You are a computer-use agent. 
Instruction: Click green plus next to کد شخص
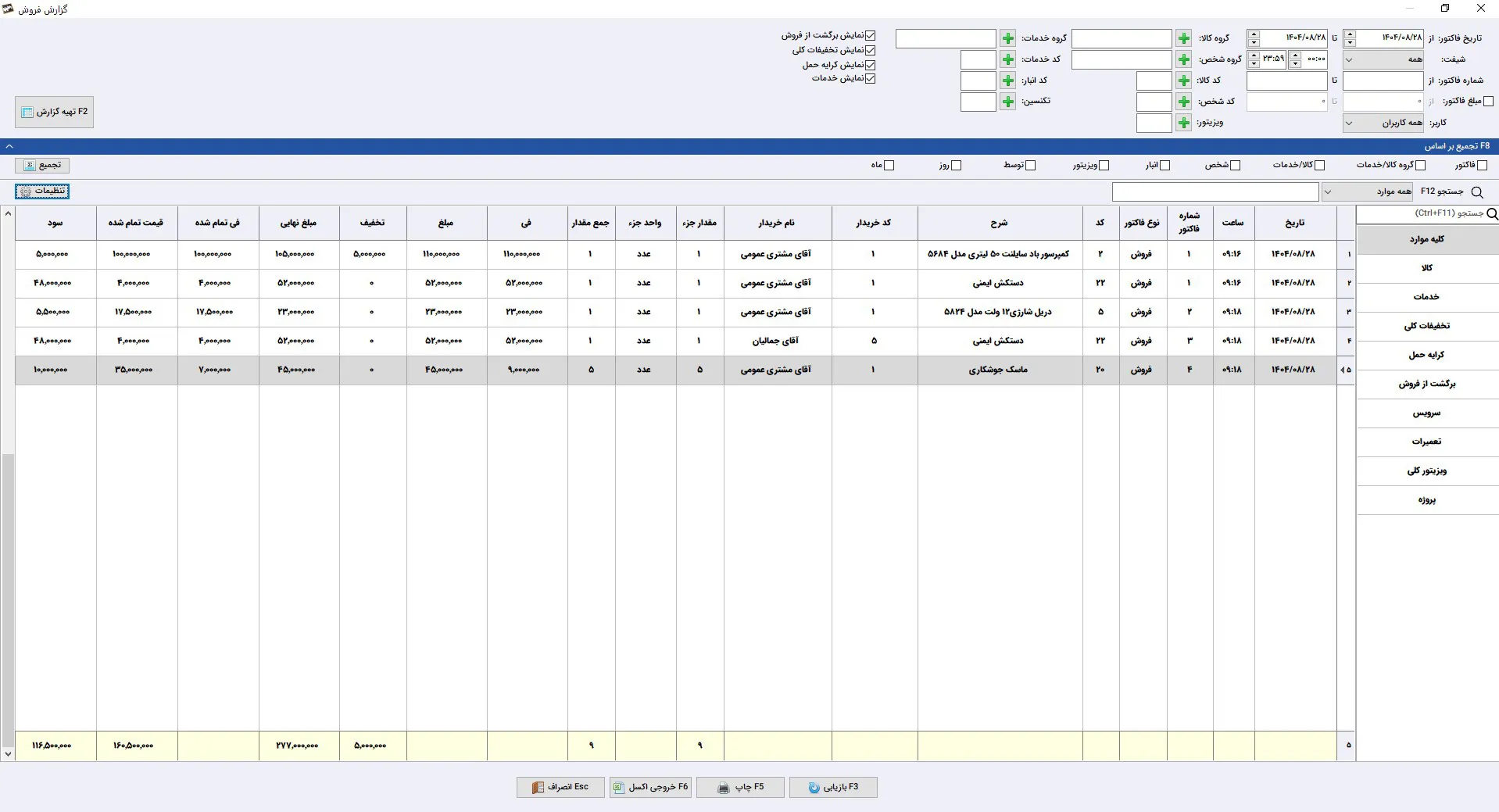click(x=1183, y=102)
